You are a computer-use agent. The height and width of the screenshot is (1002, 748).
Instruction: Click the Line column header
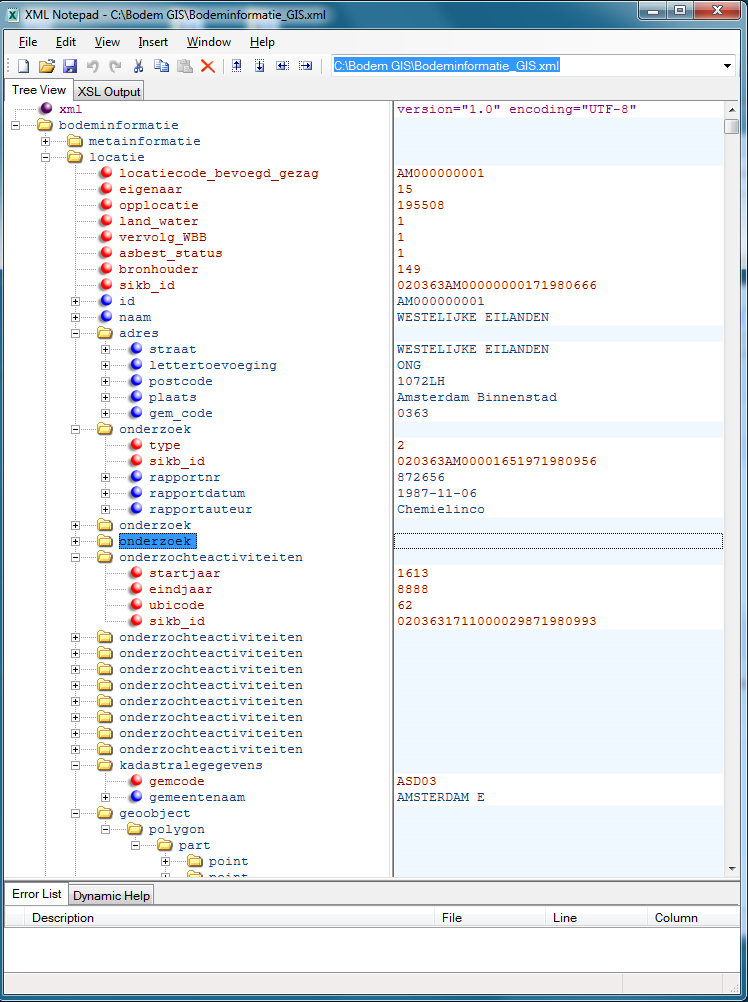[597, 918]
